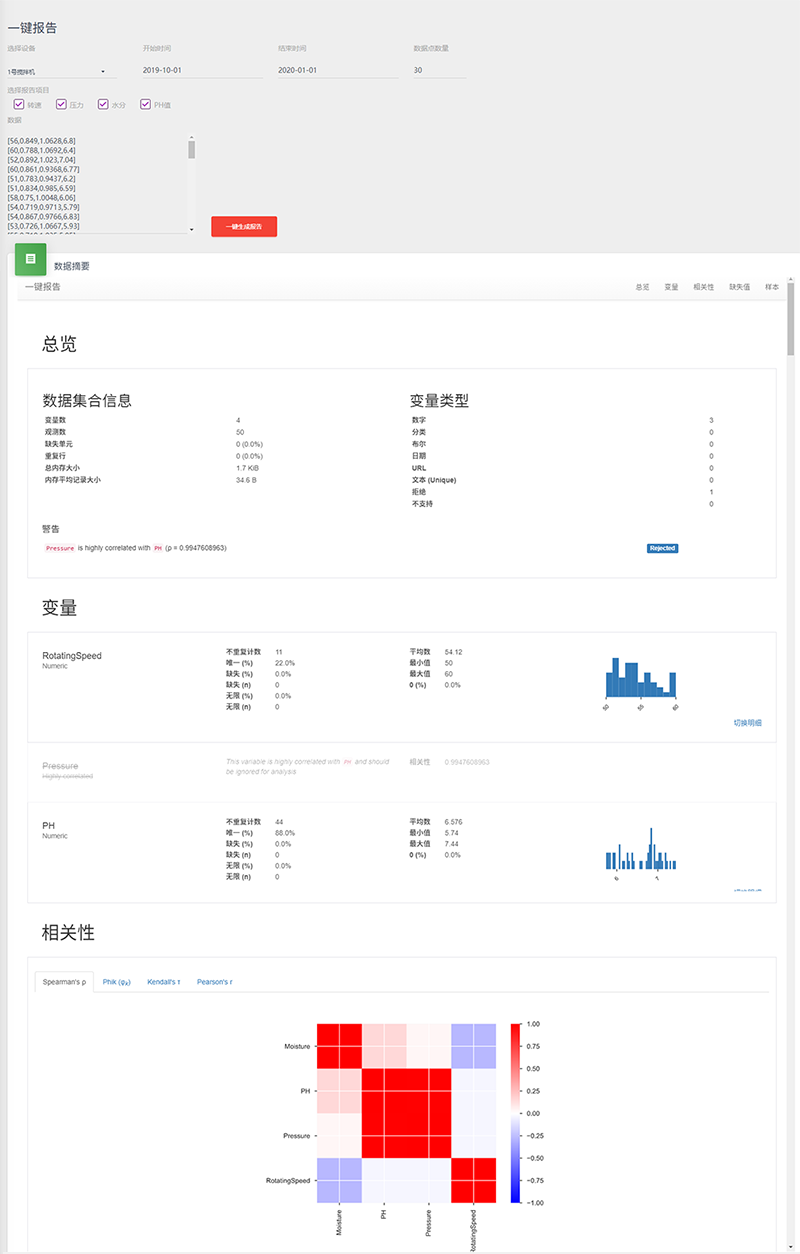
Task: Toggle the 转速 checkbox
Action: coord(19,104)
